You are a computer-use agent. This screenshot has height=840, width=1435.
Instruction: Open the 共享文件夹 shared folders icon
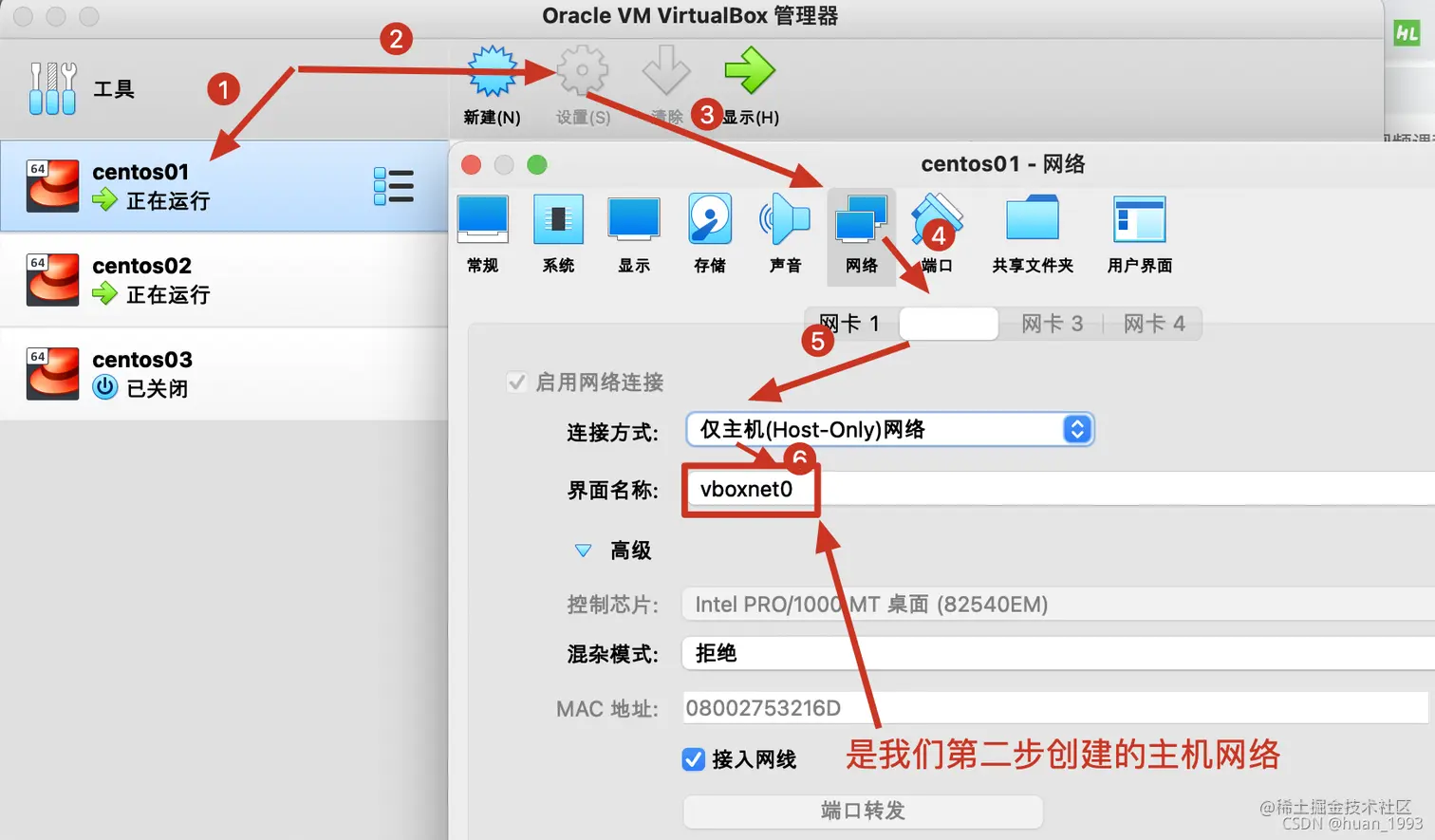coord(1033,218)
